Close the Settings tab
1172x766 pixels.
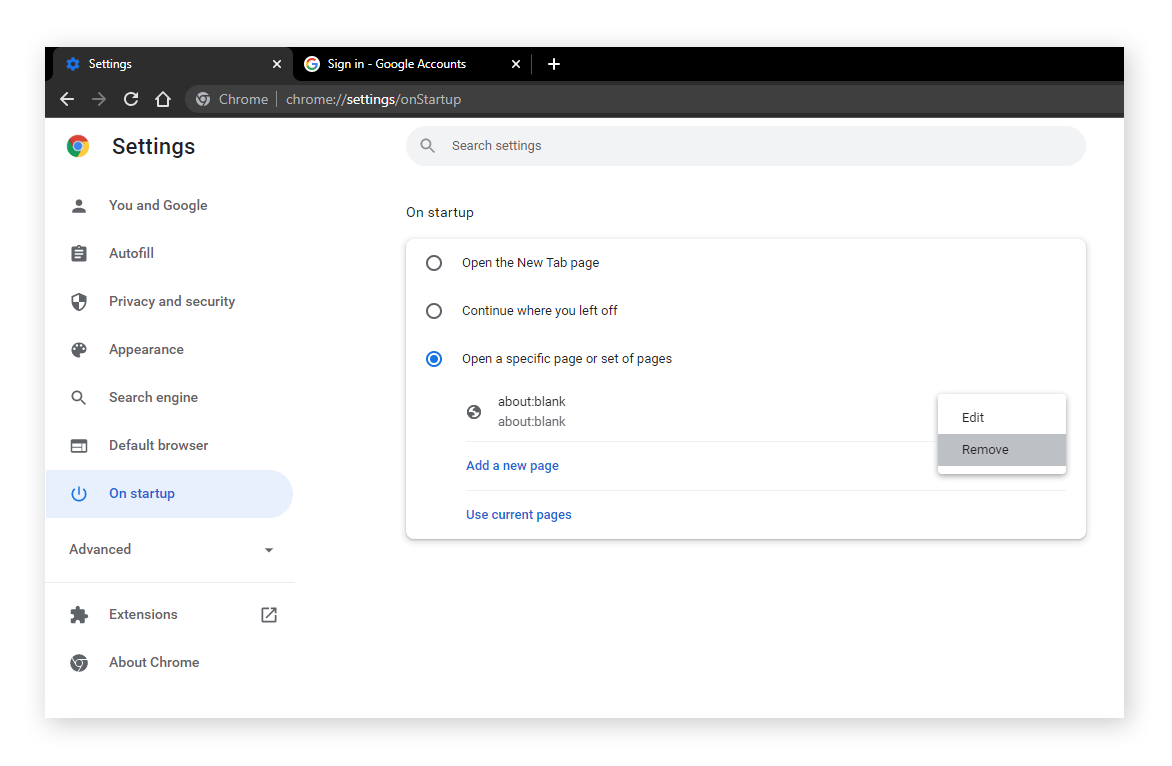(277, 64)
